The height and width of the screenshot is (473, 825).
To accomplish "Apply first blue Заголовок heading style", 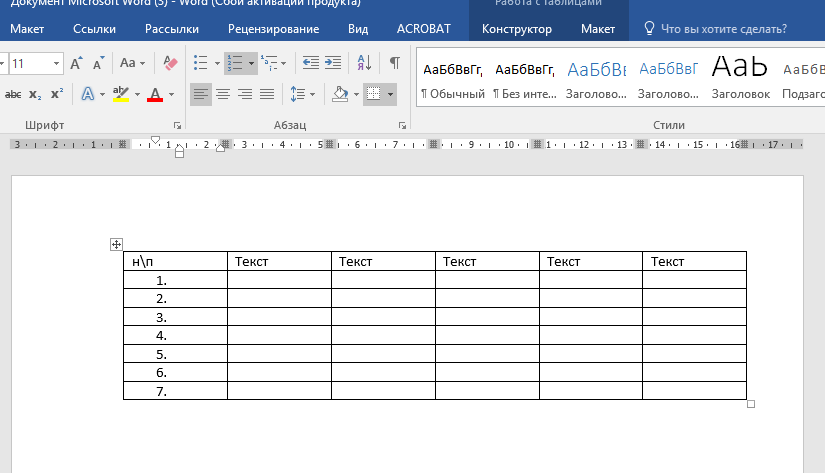I will [597, 78].
